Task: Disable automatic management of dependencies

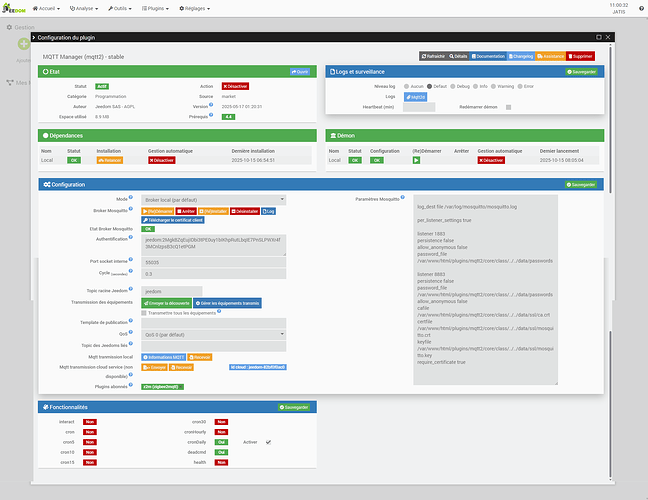Action: 162,160
